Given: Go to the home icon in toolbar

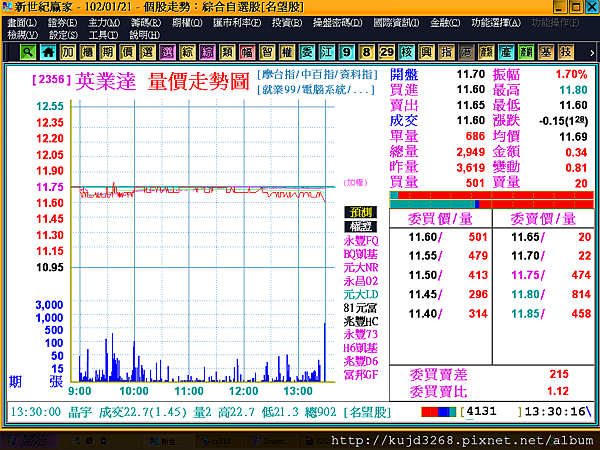Looking at the screenshot, I should coord(48,52).
